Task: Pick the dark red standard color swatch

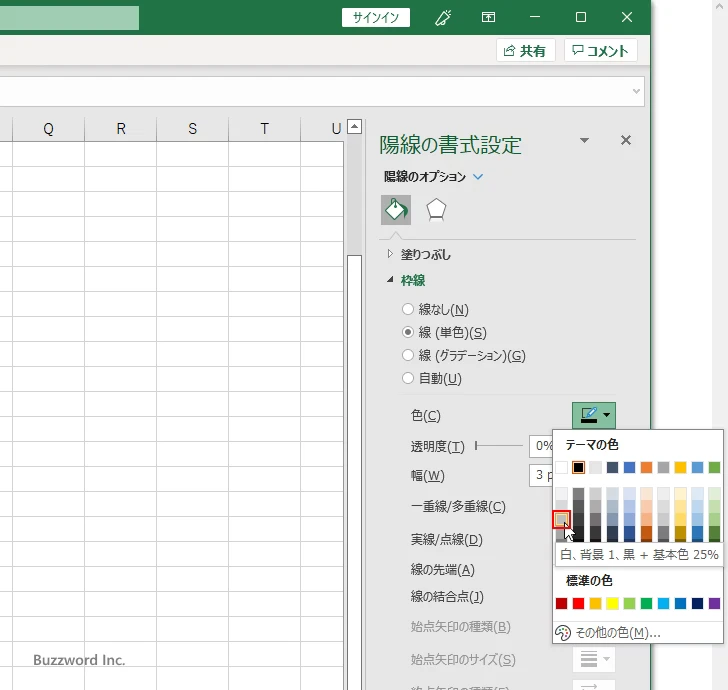Action: point(561,603)
